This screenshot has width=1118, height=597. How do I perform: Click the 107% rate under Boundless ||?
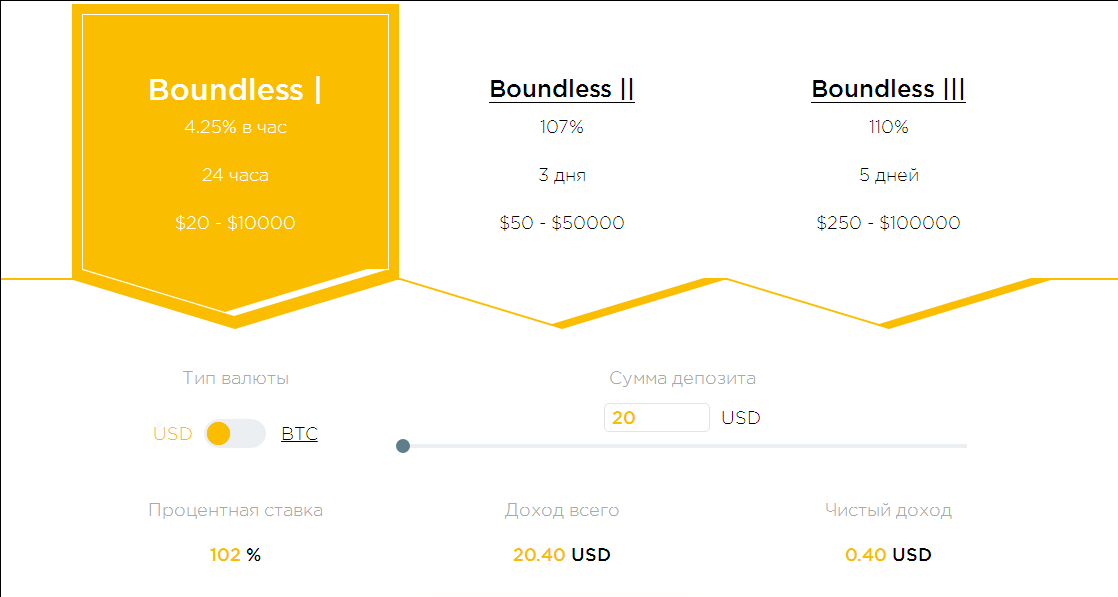point(562,128)
